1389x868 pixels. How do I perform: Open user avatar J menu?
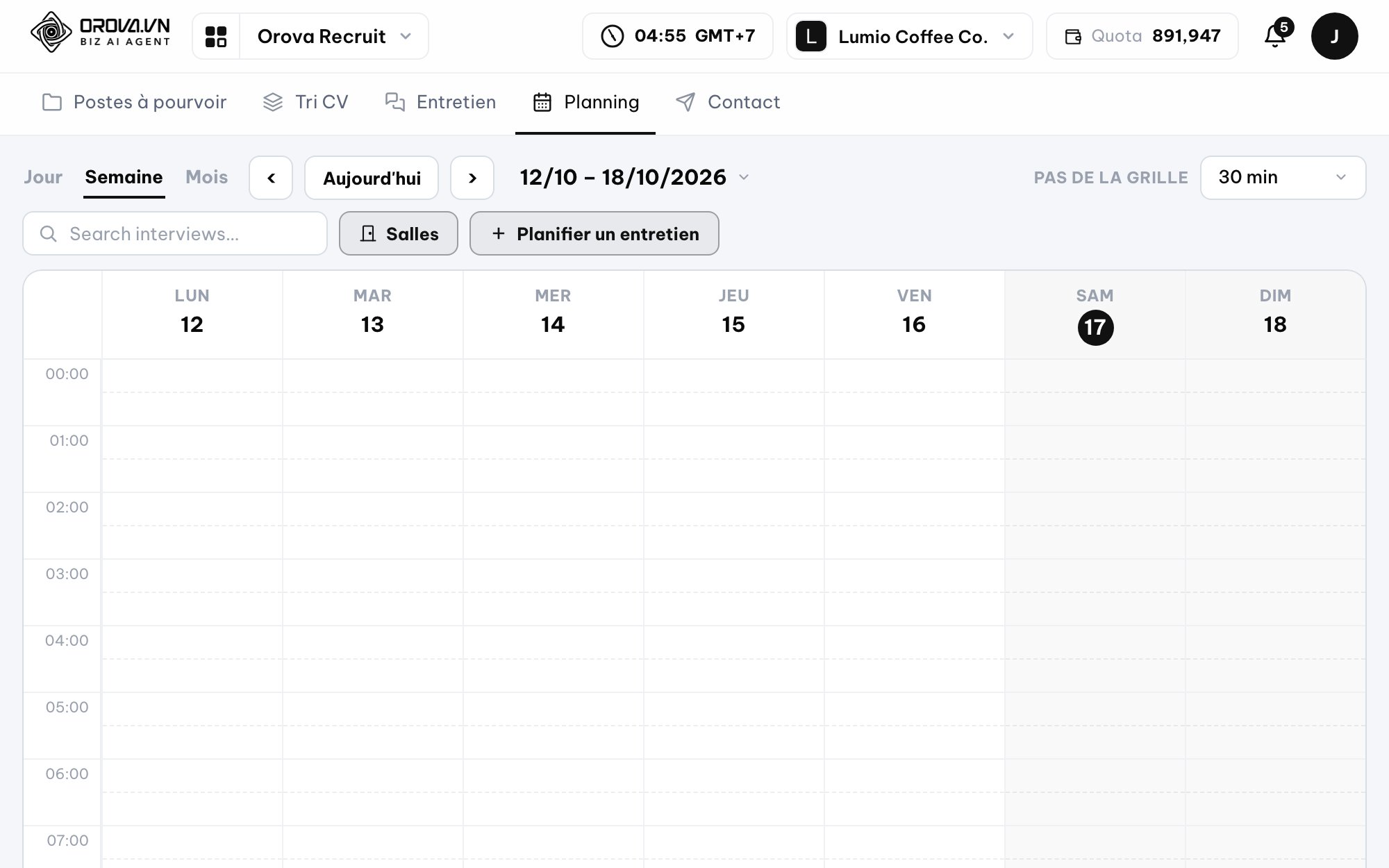click(1334, 36)
